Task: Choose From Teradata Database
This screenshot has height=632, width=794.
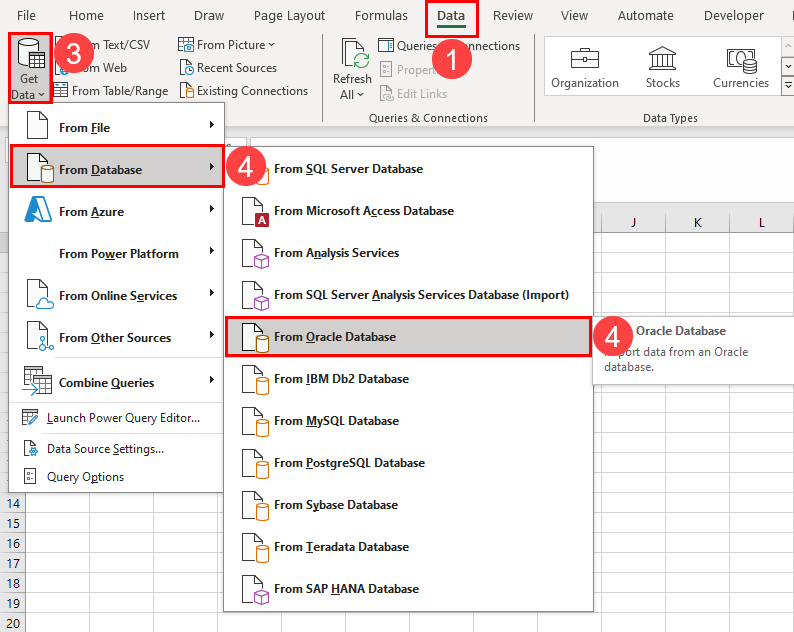Action: pyautogui.click(x=409, y=546)
